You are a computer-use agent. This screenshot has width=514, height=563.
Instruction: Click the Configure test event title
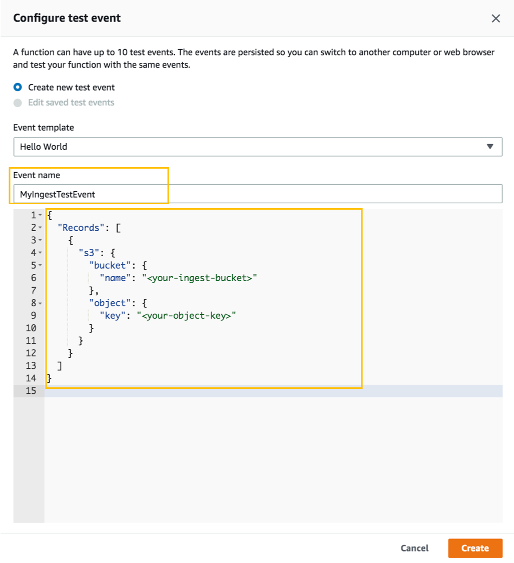pos(67,18)
